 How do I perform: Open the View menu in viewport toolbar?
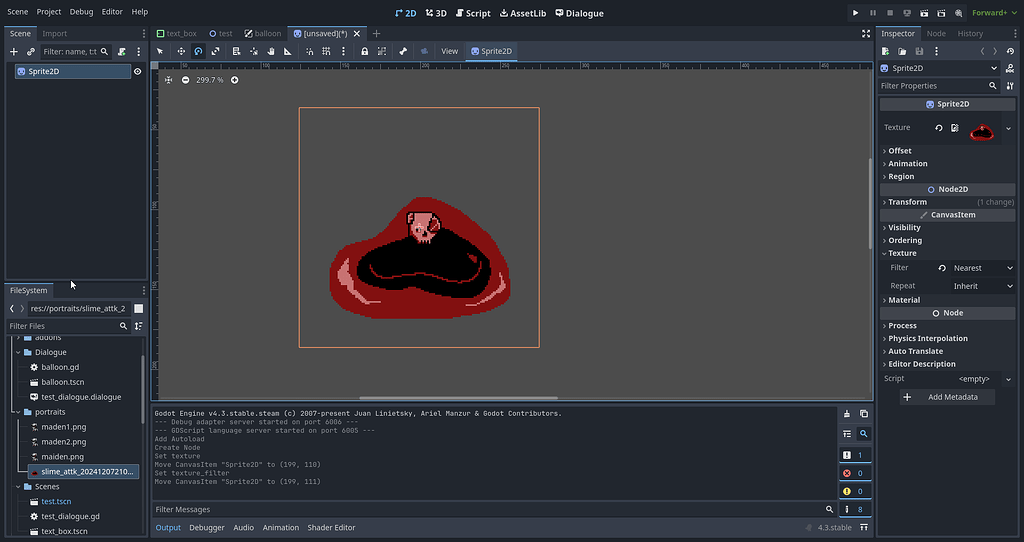(x=449, y=51)
